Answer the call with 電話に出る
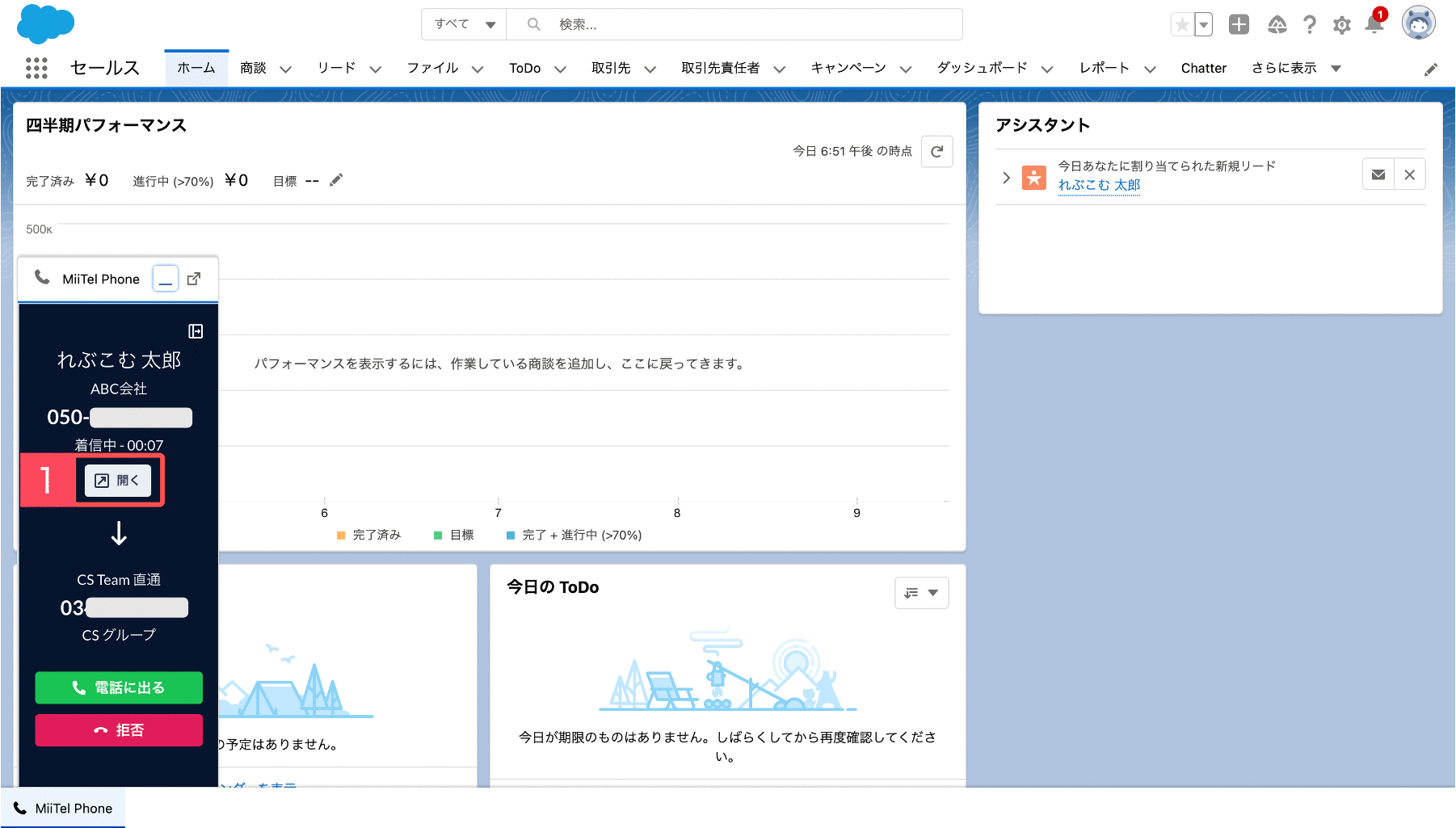This screenshot has width=1456, height=828. pyautogui.click(x=119, y=687)
